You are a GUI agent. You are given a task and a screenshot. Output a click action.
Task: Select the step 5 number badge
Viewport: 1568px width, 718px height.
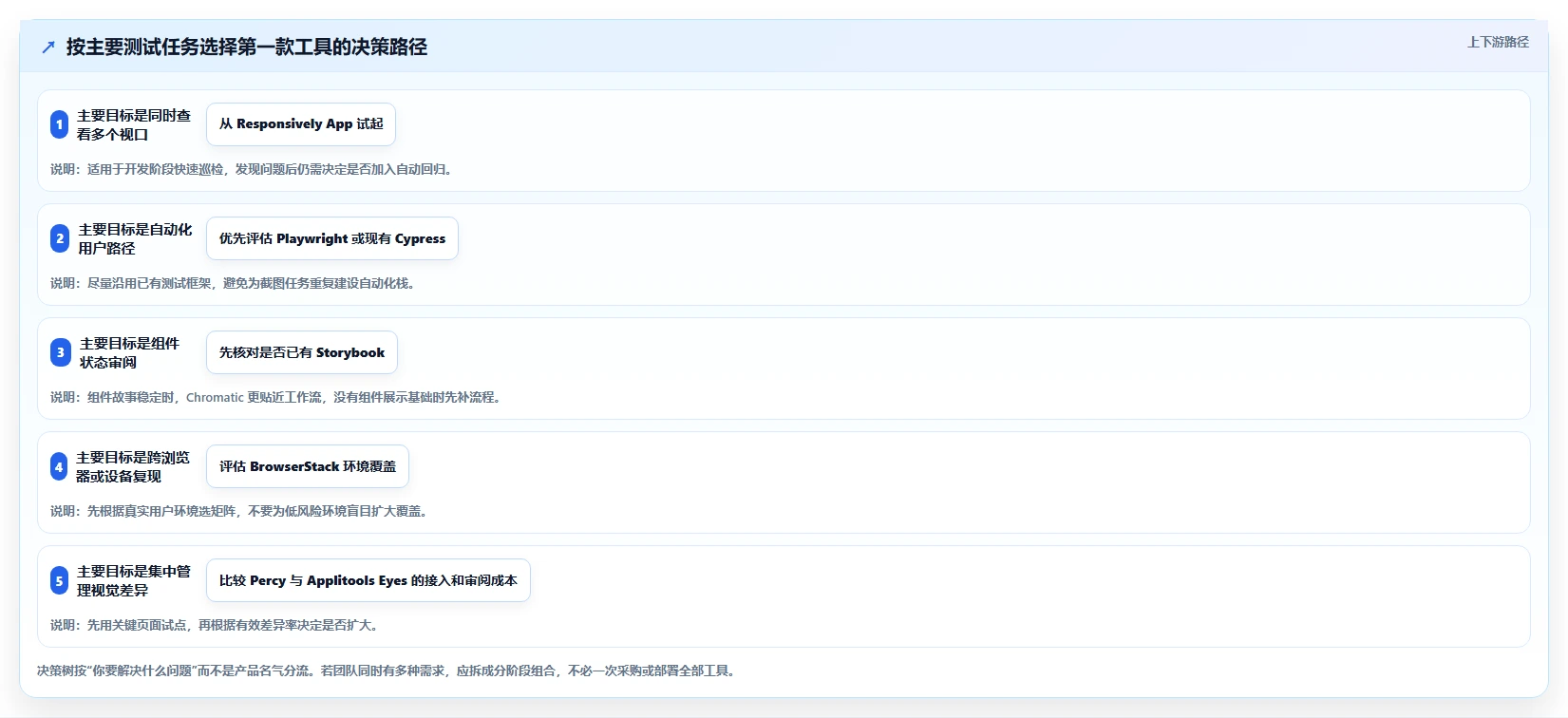click(59, 580)
